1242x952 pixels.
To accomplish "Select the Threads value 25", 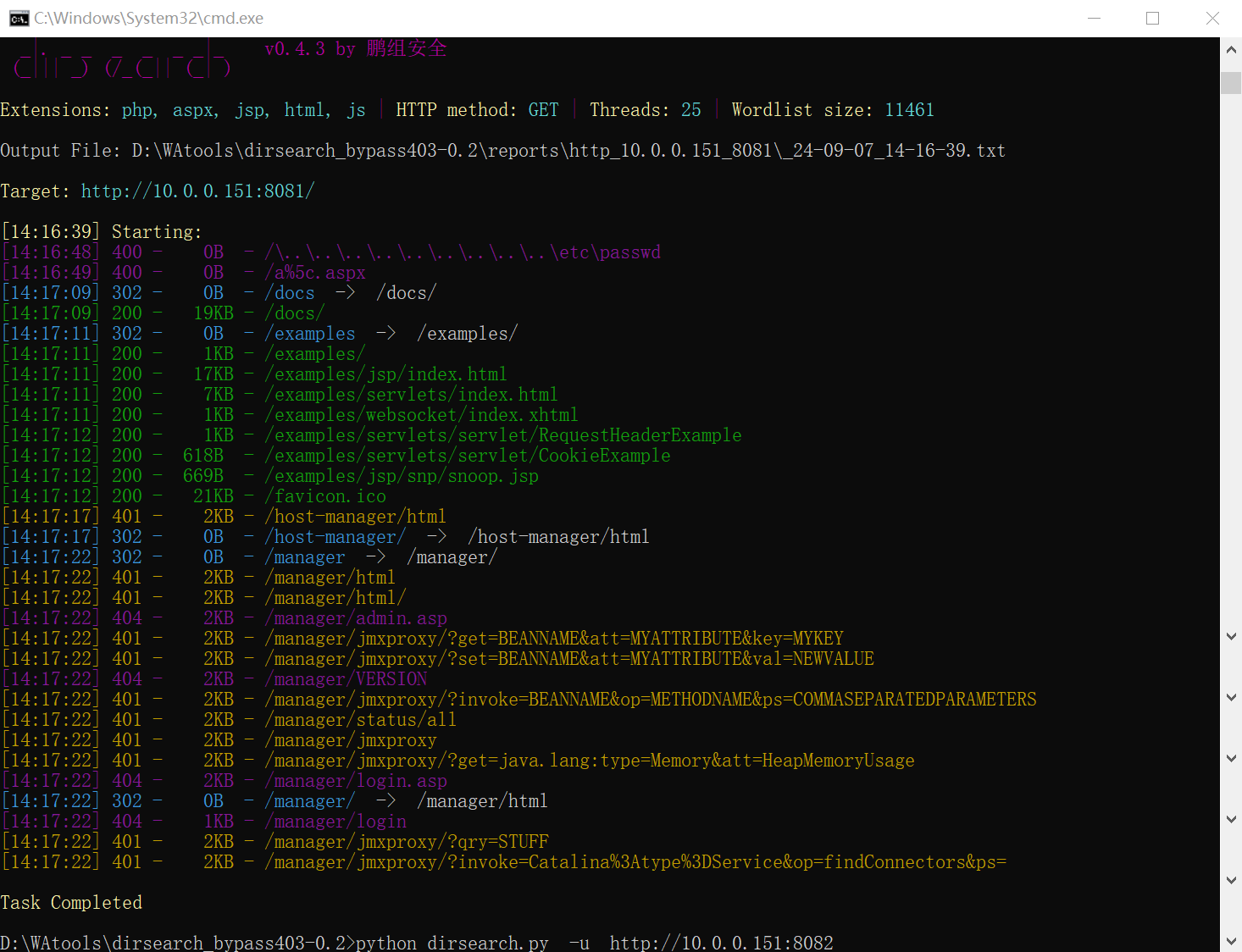I will 691,110.
